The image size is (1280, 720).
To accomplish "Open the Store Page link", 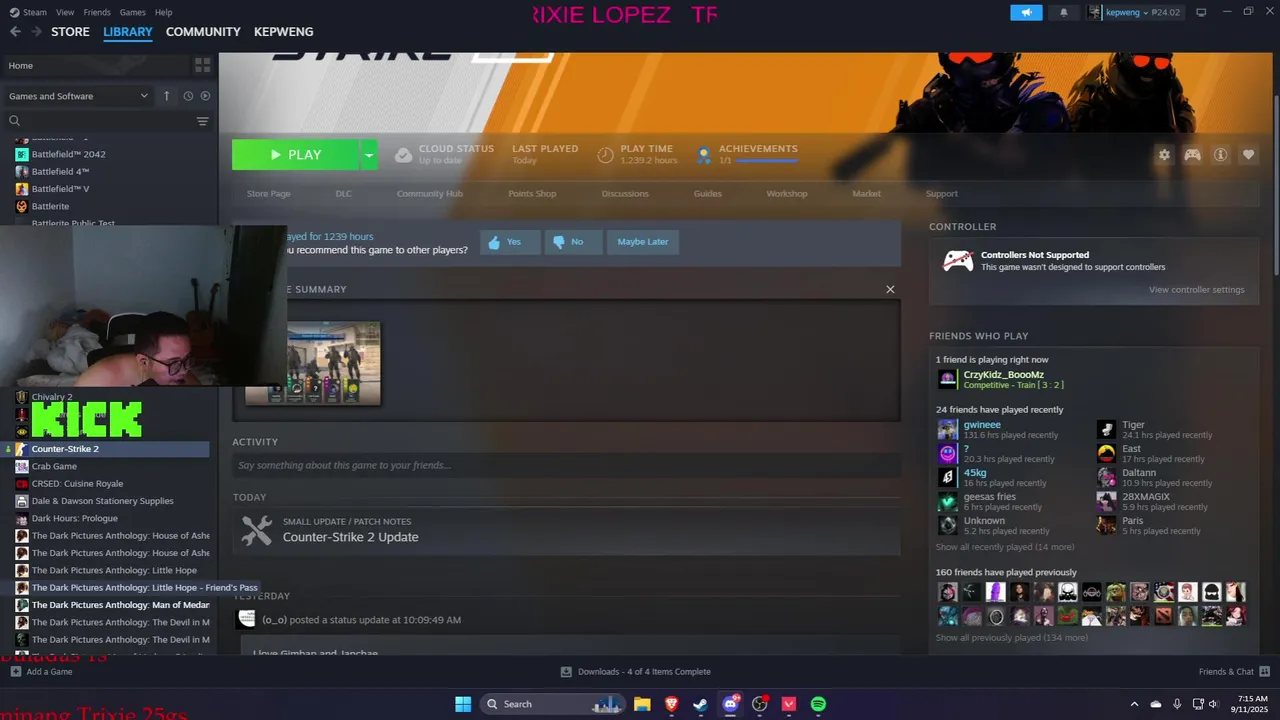I will tap(268, 194).
